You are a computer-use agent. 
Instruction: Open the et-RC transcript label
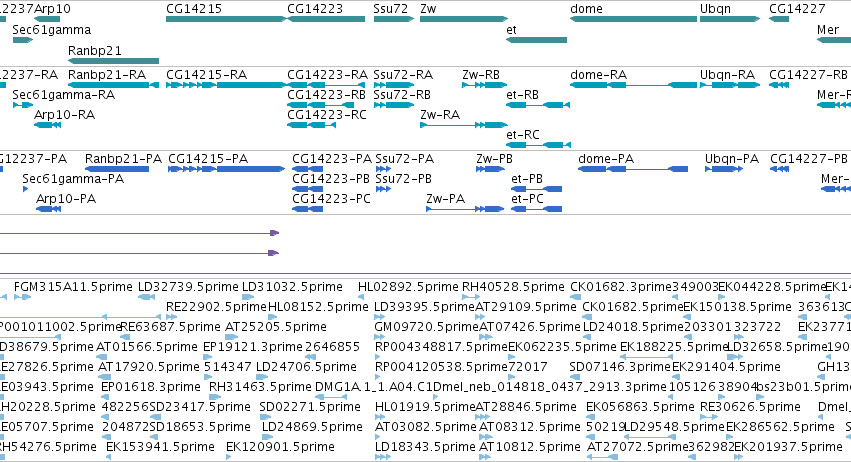pos(523,135)
